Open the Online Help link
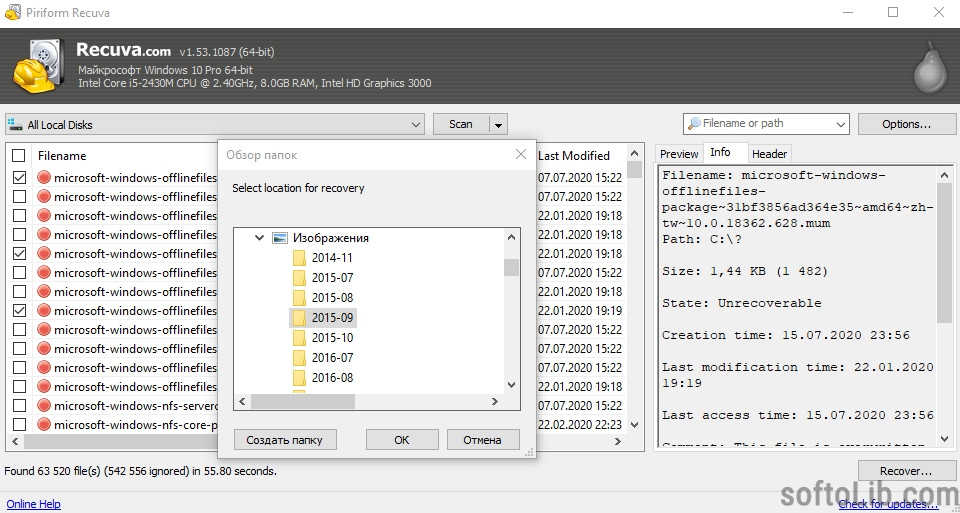This screenshot has width=960, height=513. coord(34,504)
